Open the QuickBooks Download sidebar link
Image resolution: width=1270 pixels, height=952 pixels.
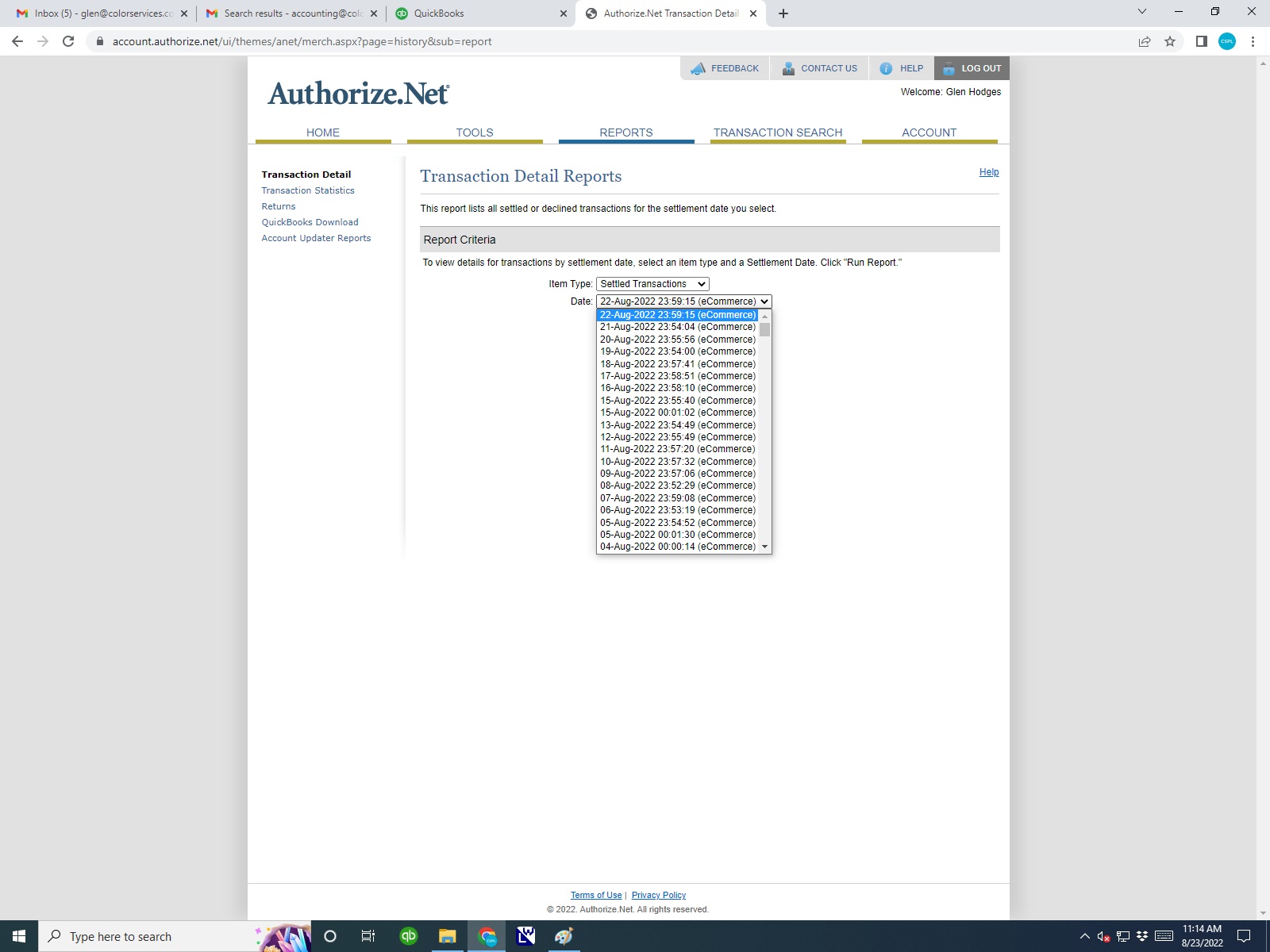click(x=310, y=222)
